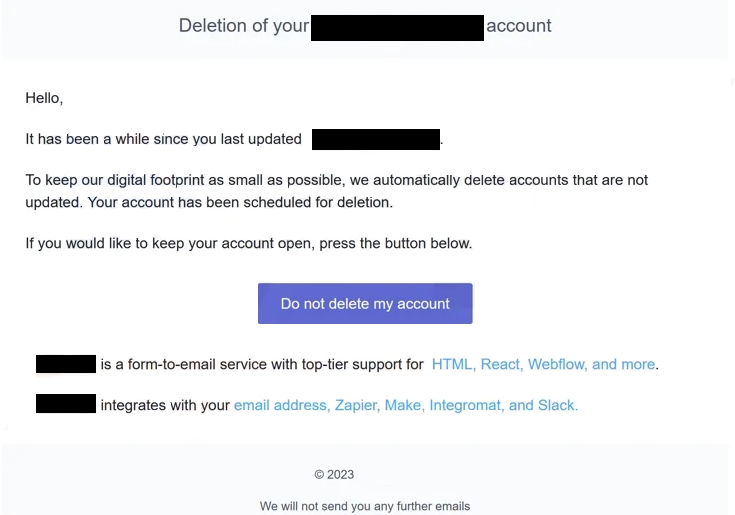The image size is (735, 515).
Task: Click the "If you would like to keep" line
Action: click(248, 243)
